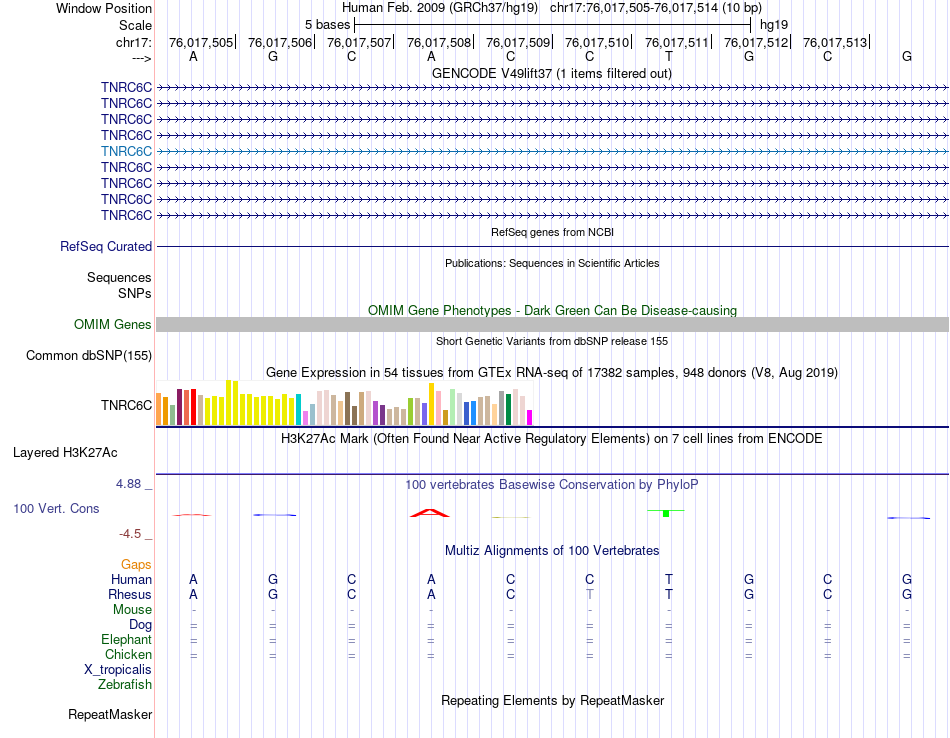This screenshot has width=950, height=738.
Task: Click the ---> strand direction arrow label
Action: point(141,58)
